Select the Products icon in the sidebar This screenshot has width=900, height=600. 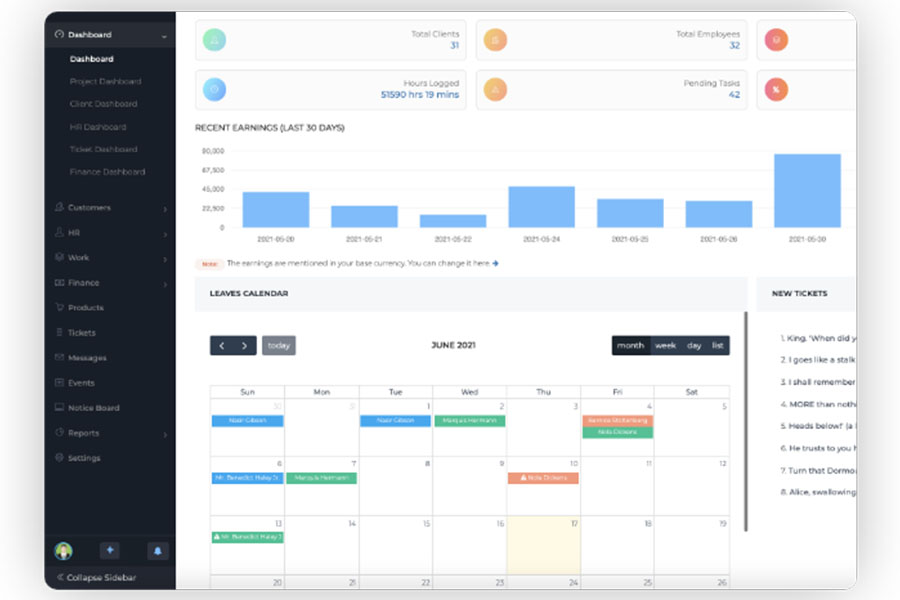pyautogui.click(x=59, y=307)
